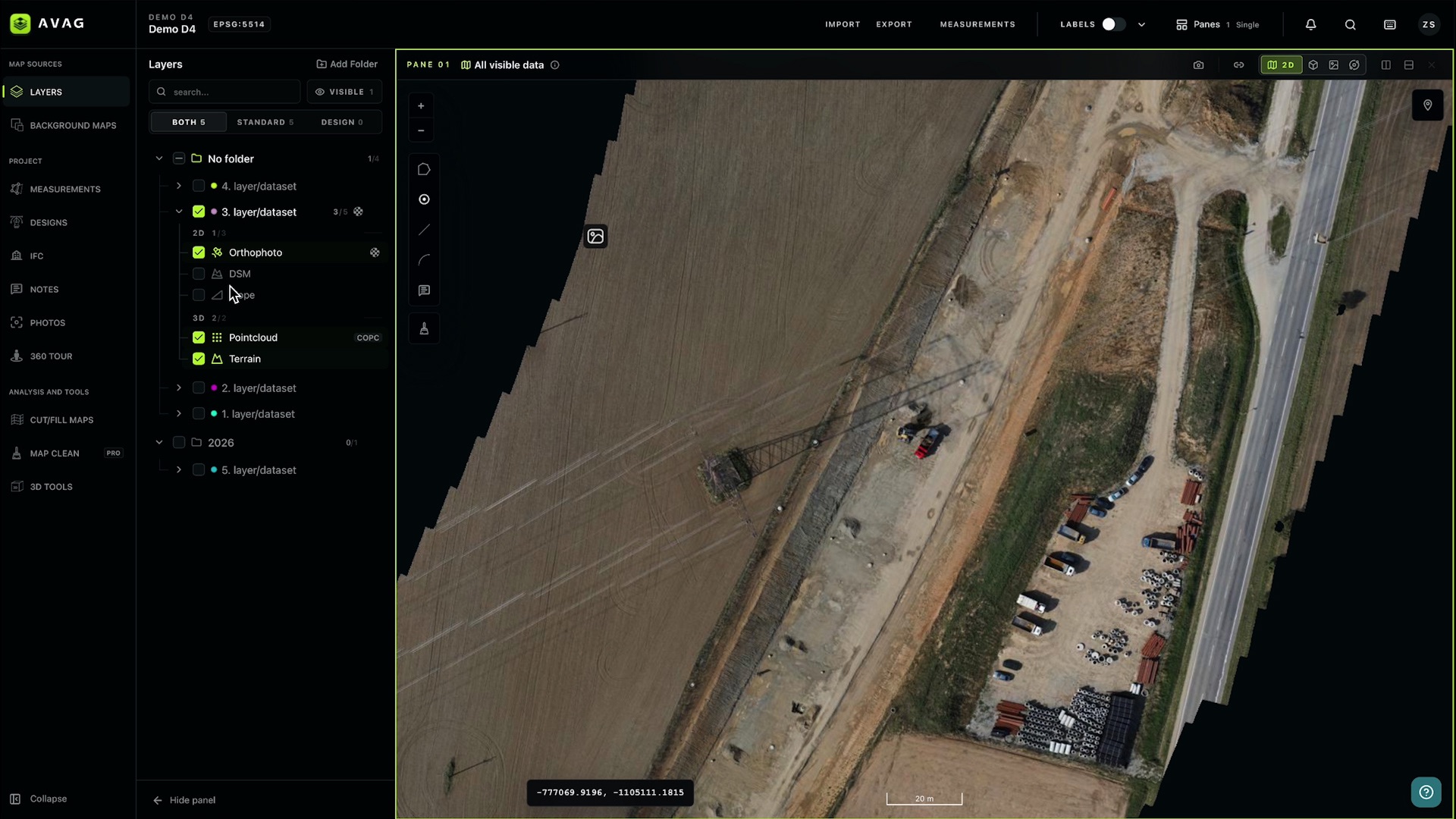Split pane vertically icon
The image size is (1456, 819).
click(1385, 65)
